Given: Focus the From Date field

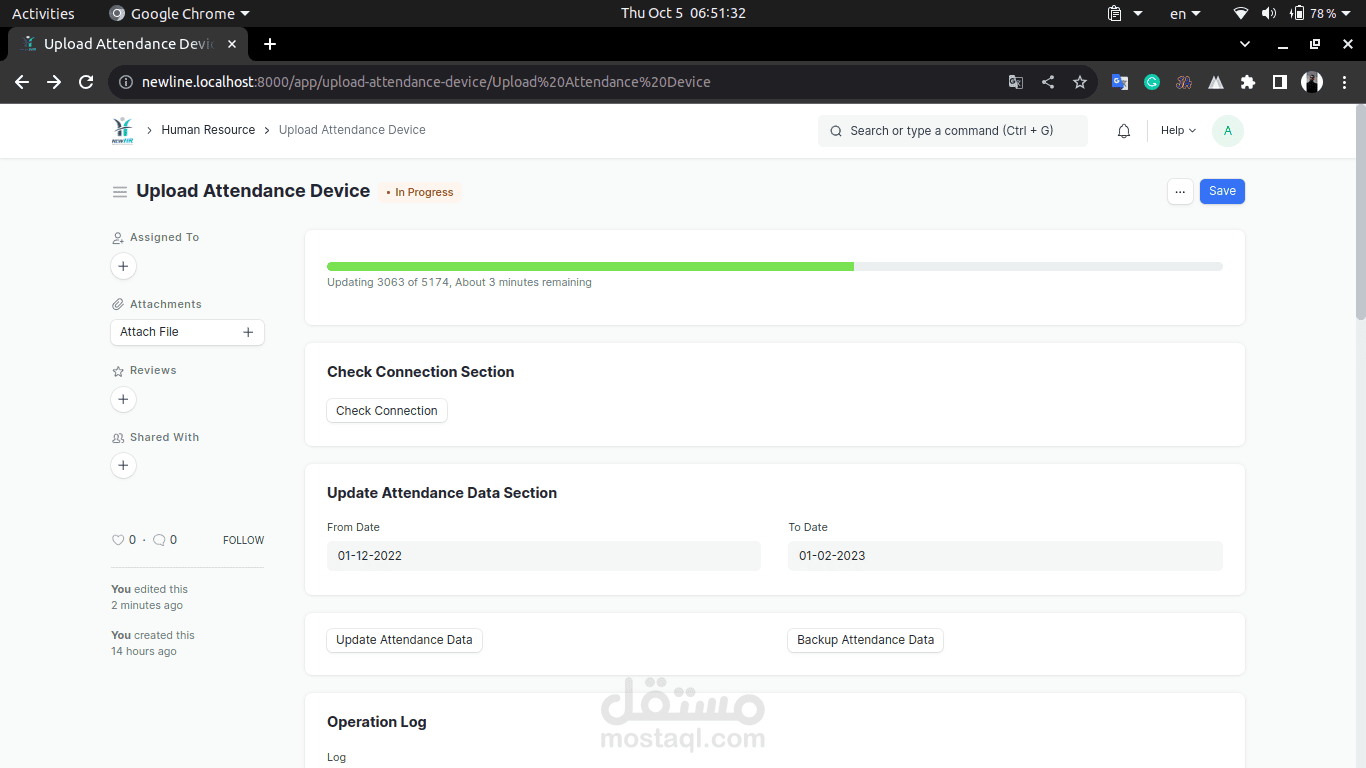Looking at the screenshot, I should point(544,556).
